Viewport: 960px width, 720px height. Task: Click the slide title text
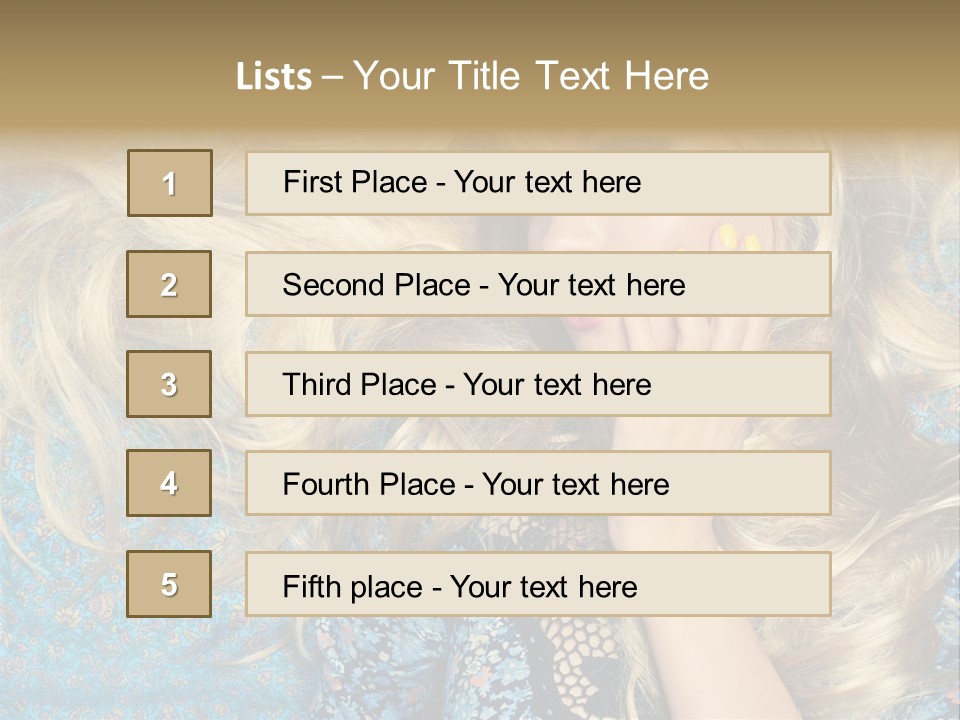tap(473, 76)
